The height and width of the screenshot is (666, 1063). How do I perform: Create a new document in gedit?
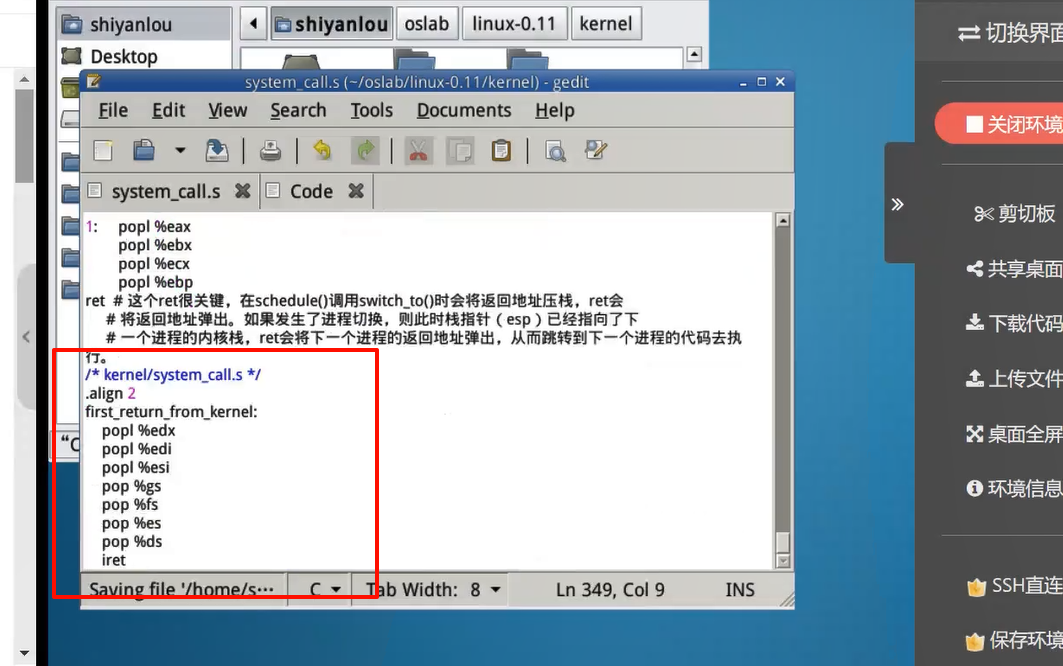[103, 151]
